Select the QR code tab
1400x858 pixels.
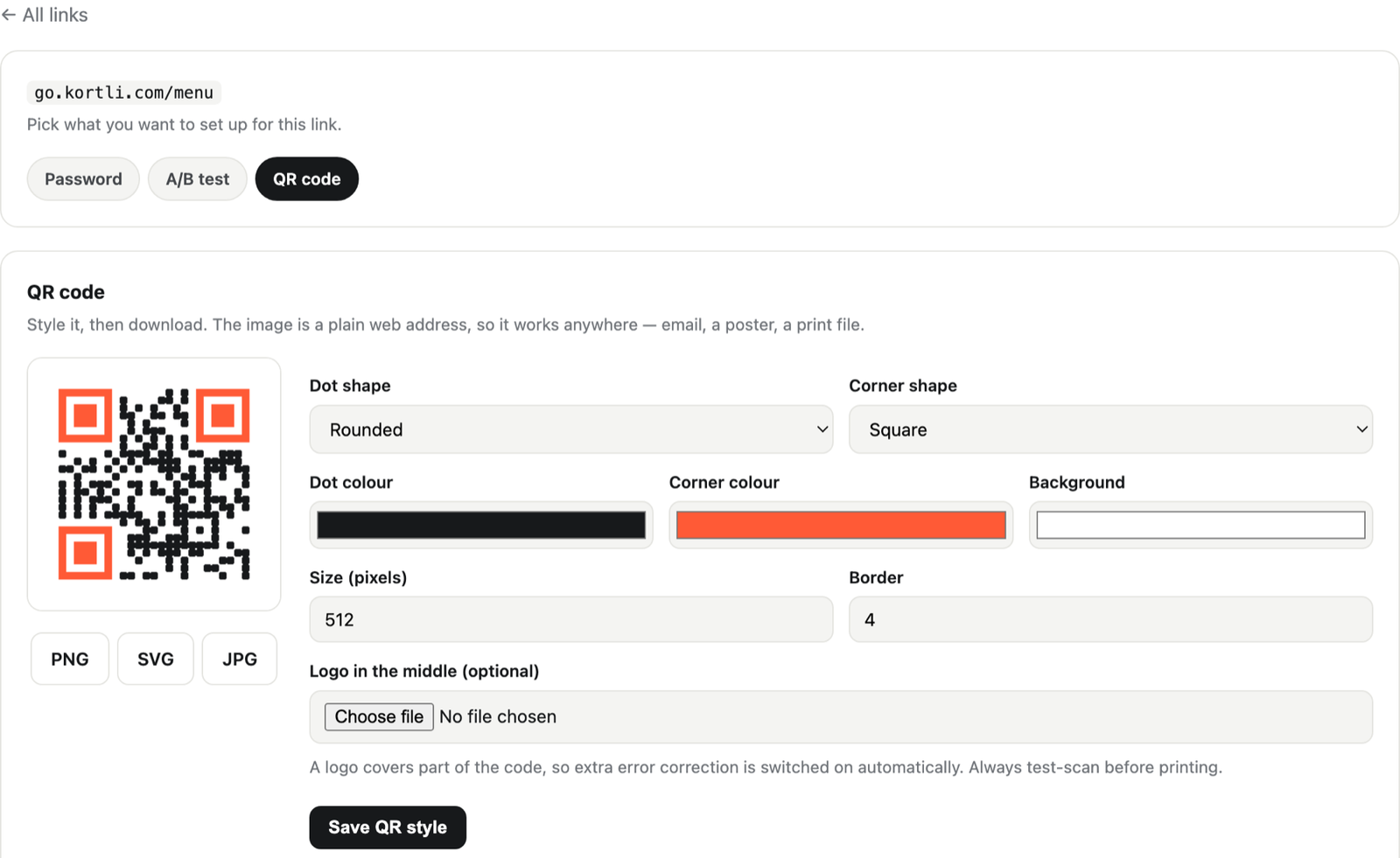(x=307, y=179)
